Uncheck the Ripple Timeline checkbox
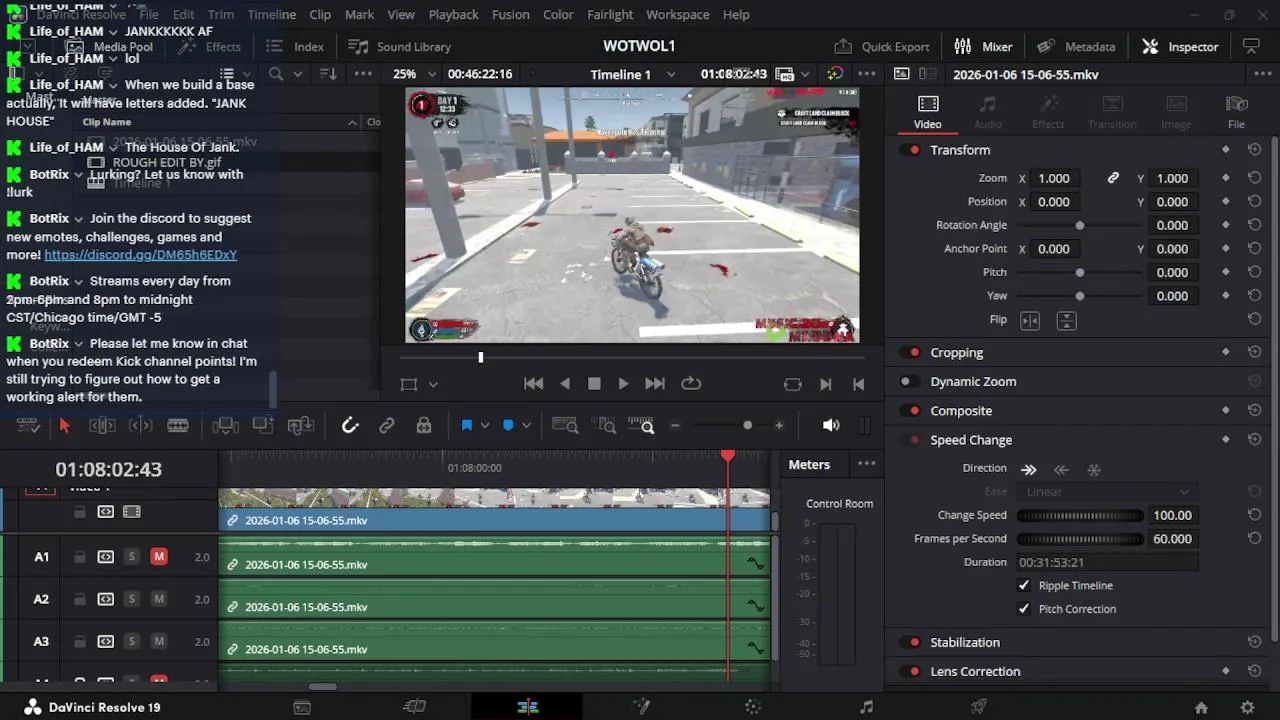Screen dimensions: 1280x720 coord(1024,585)
